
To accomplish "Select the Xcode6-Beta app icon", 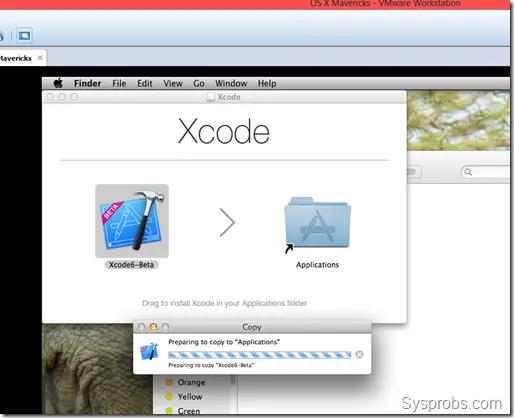I will click(132, 221).
